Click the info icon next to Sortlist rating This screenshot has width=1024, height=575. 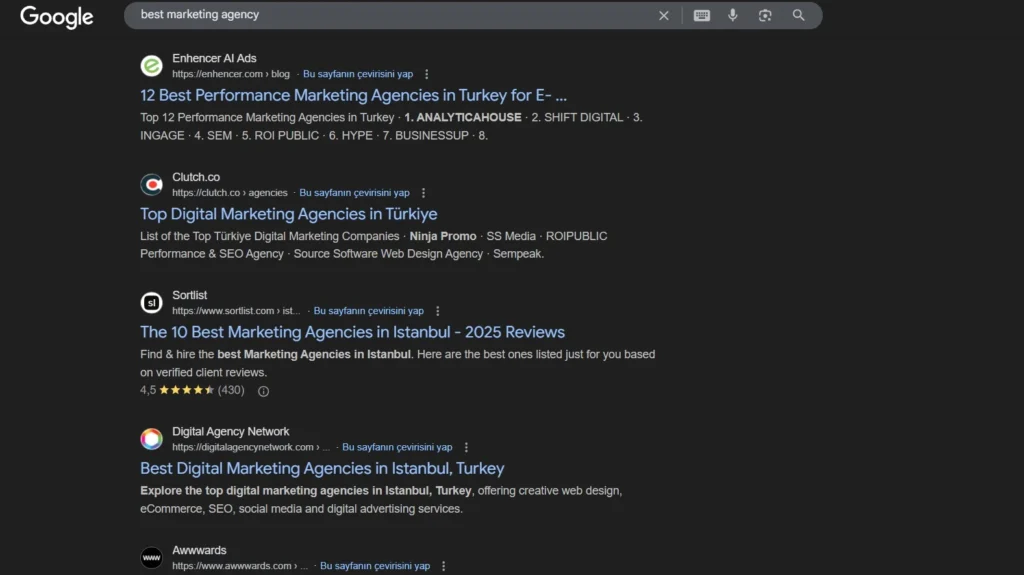tap(263, 391)
